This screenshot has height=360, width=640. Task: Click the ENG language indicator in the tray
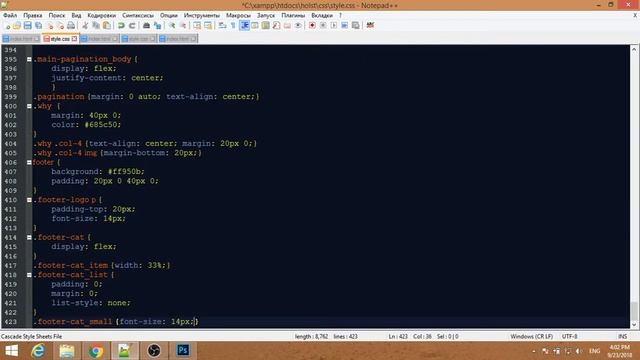(x=594, y=351)
